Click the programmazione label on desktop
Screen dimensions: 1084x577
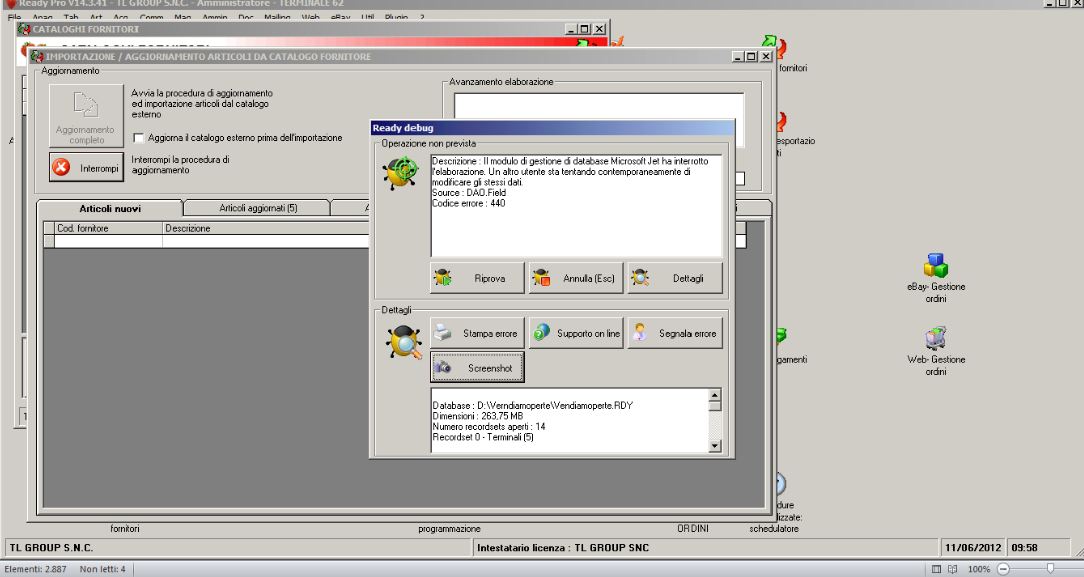coord(449,529)
